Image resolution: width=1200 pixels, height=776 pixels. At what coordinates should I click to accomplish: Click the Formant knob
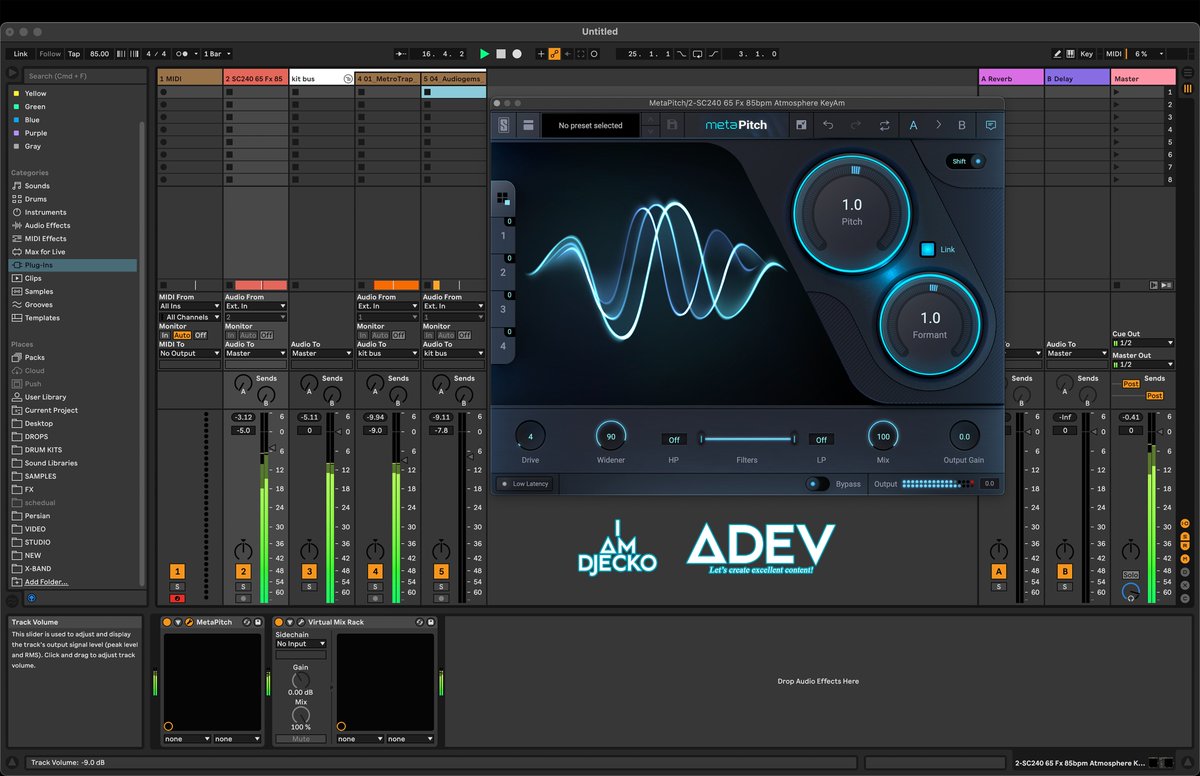930,325
